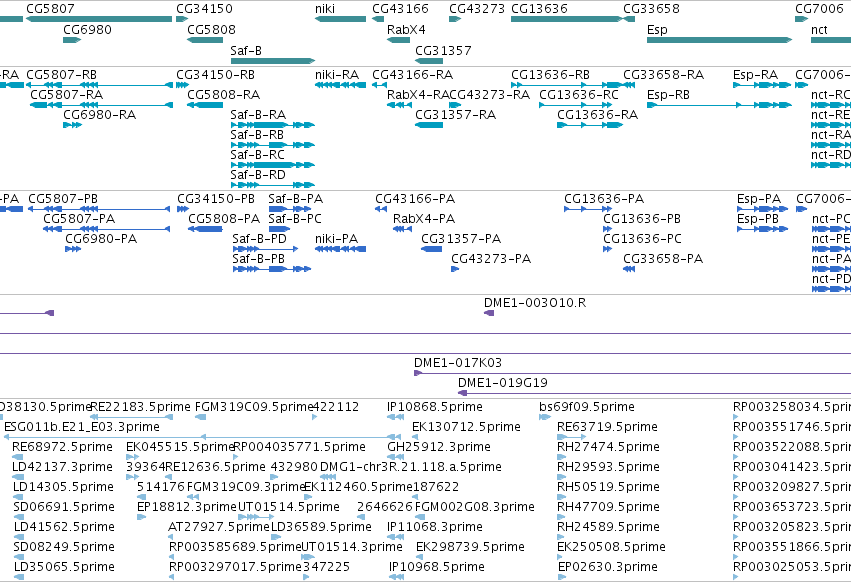Select clone DME1-019G19
This screenshot has height=582, width=851.
pyautogui.click(x=655, y=393)
